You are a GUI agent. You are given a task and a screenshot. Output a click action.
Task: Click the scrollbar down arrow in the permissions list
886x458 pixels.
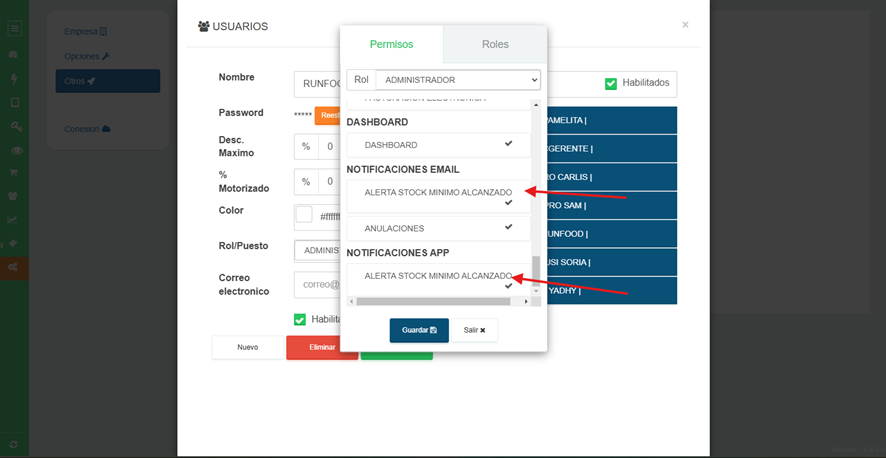click(536, 291)
